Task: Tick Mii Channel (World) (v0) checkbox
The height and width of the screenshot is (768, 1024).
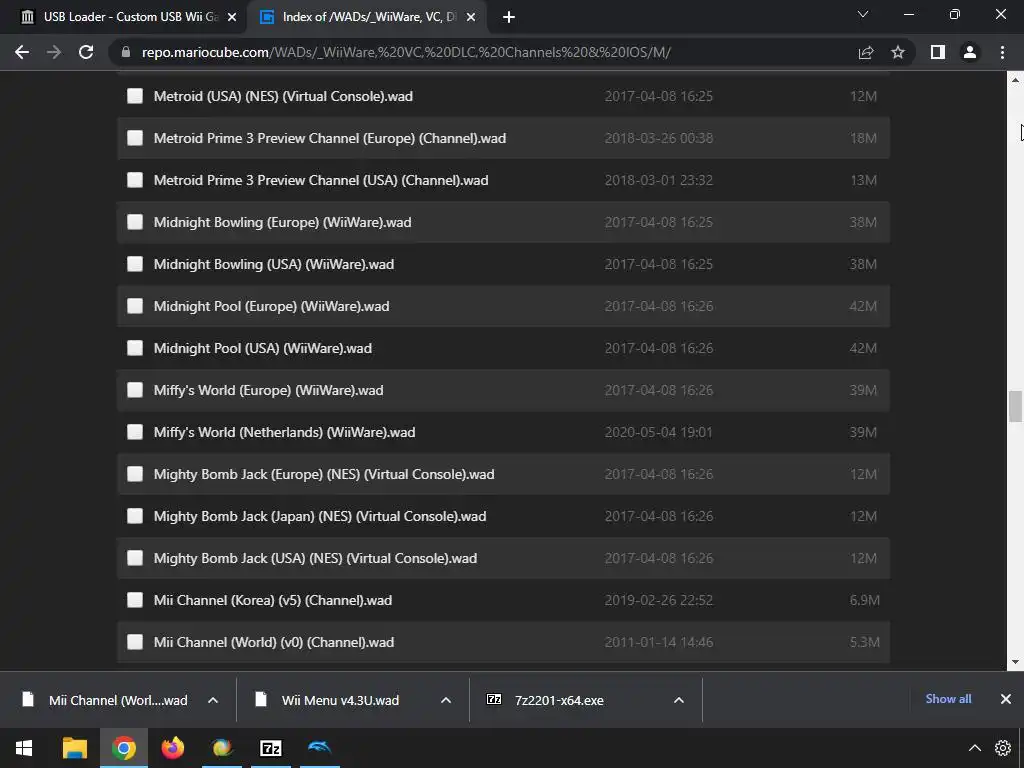Action: click(x=135, y=642)
